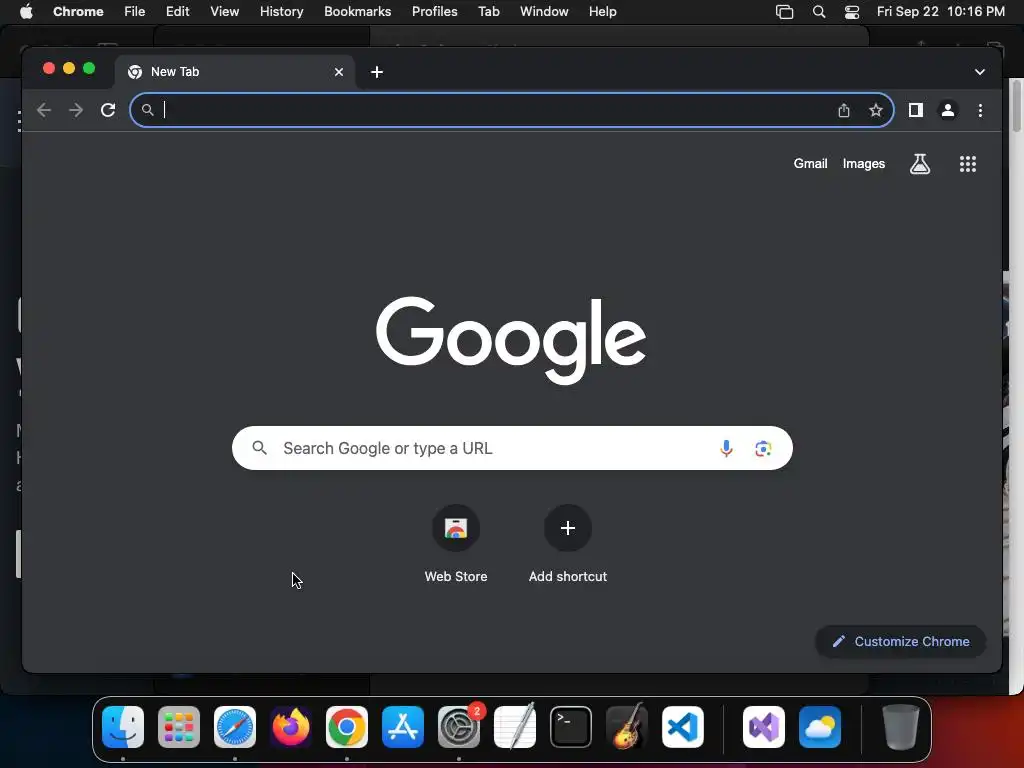Screen dimensions: 1024x768
Task: Open App Store from the Dock
Action: tap(403, 727)
